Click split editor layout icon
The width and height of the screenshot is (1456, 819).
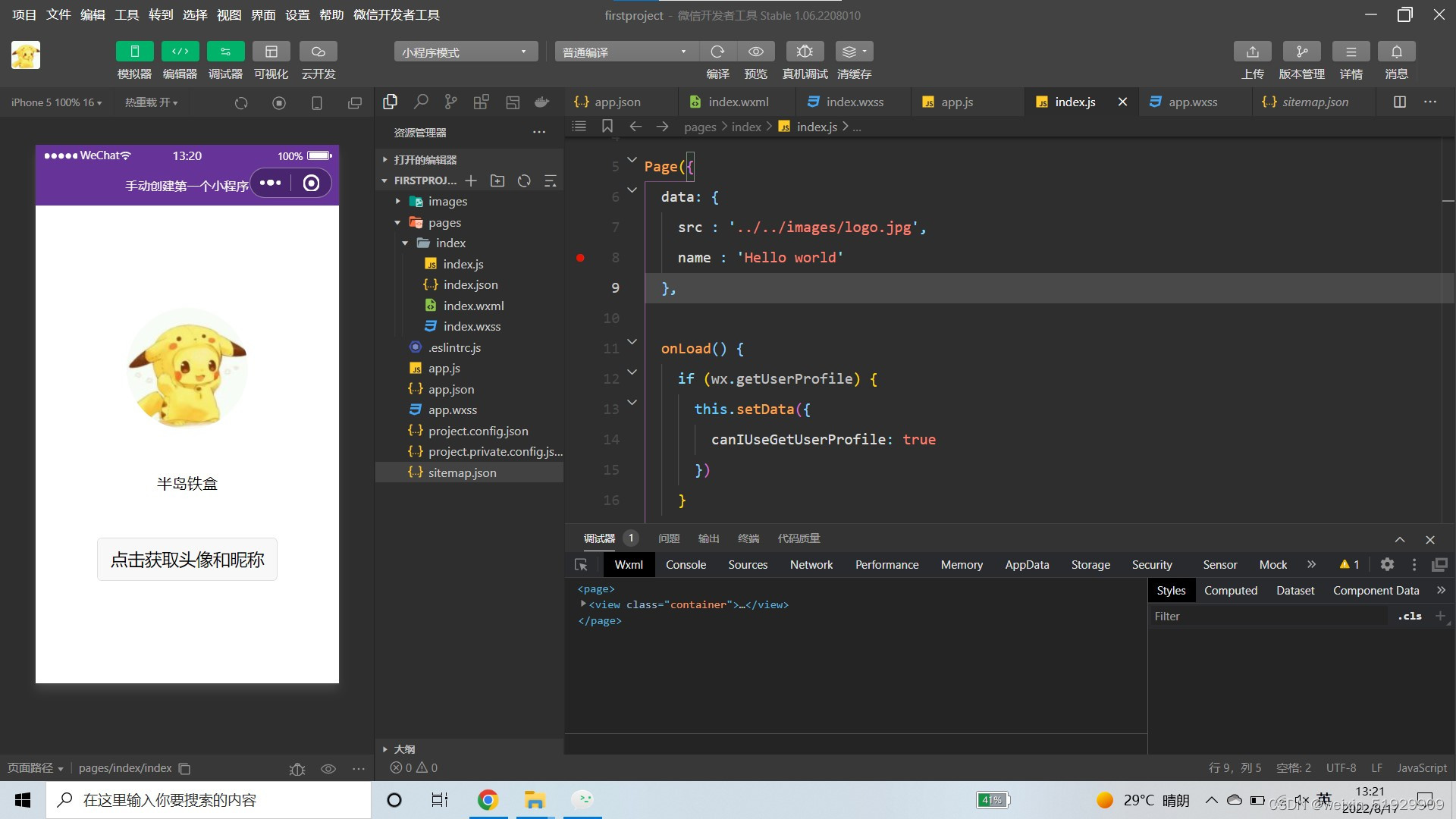pos(1400,102)
